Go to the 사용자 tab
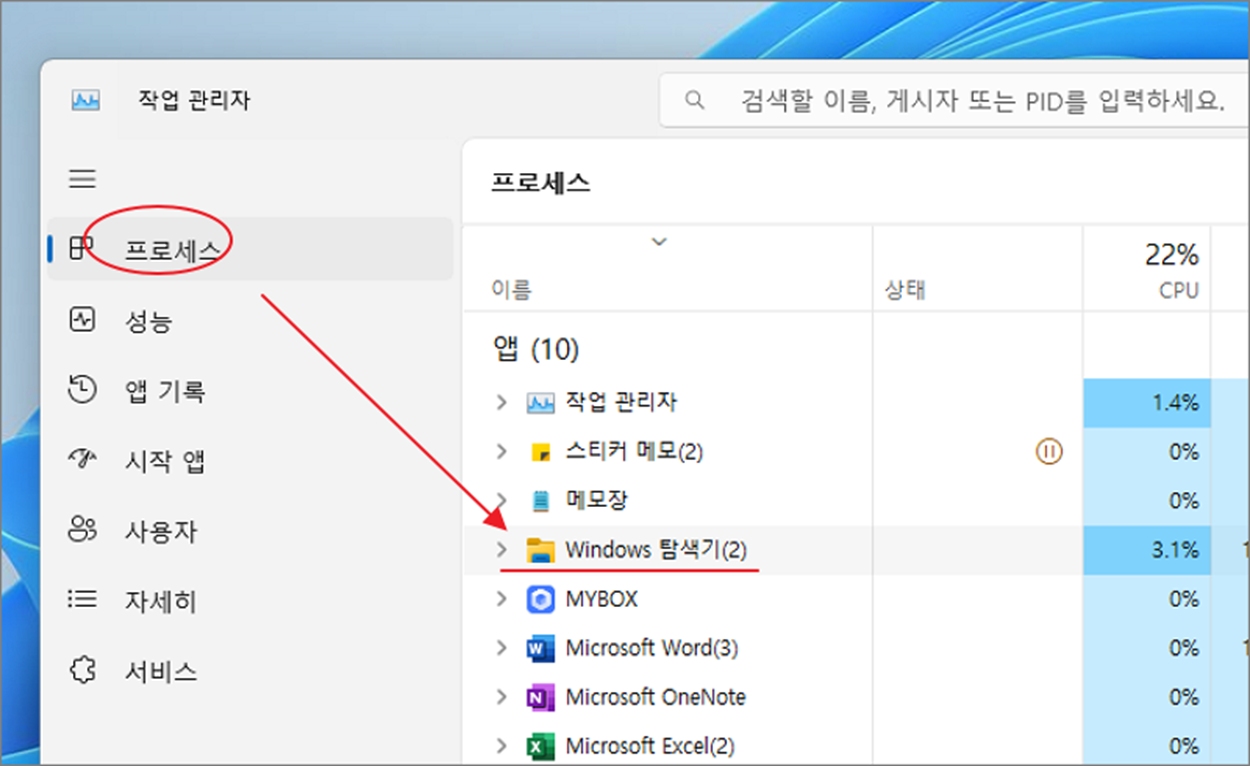The height and width of the screenshot is (766, 1250). pyautogui.click(x=250, y=530)
